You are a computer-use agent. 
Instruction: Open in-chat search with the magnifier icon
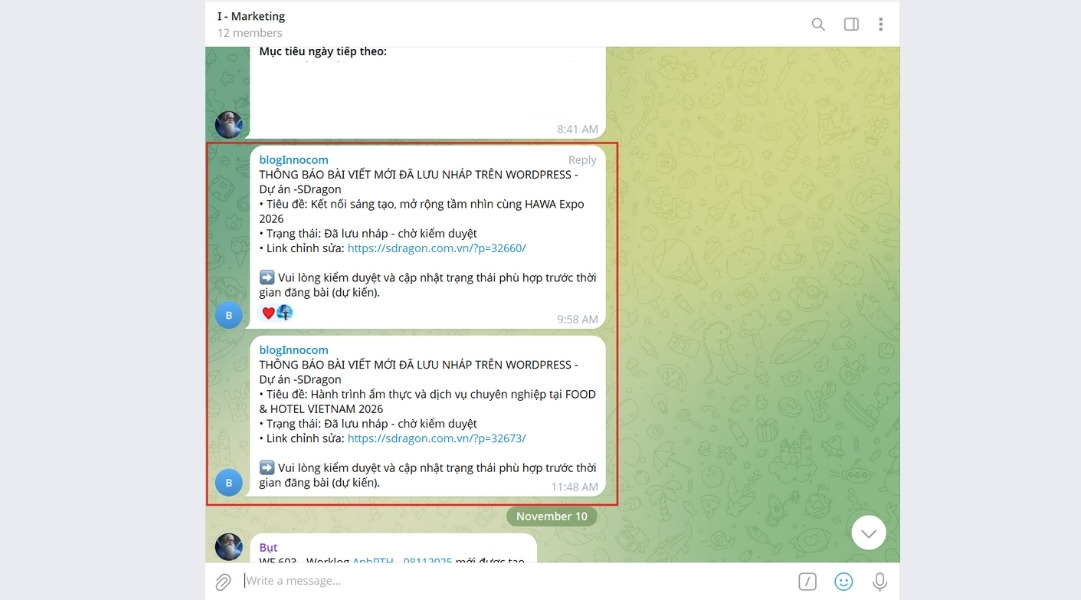[817, 23]
